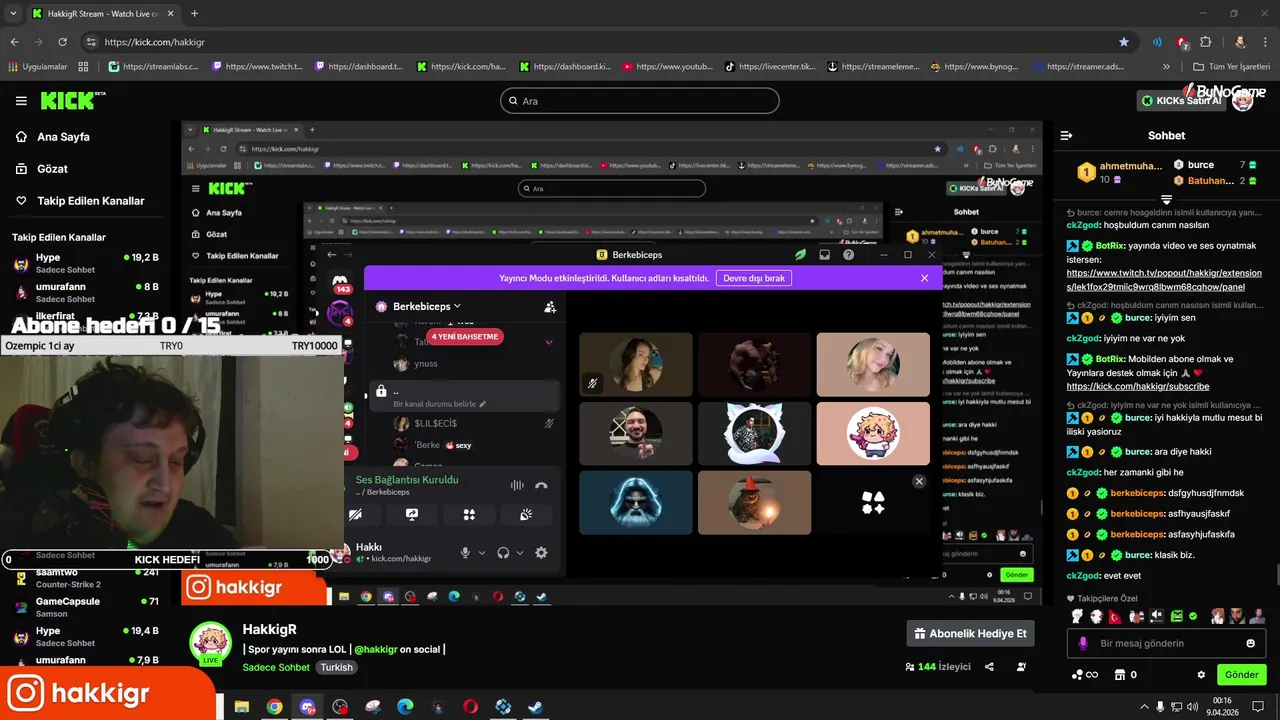Open the browser tab search dropdown
The image size is (1280, 720).
coord(13,14)
